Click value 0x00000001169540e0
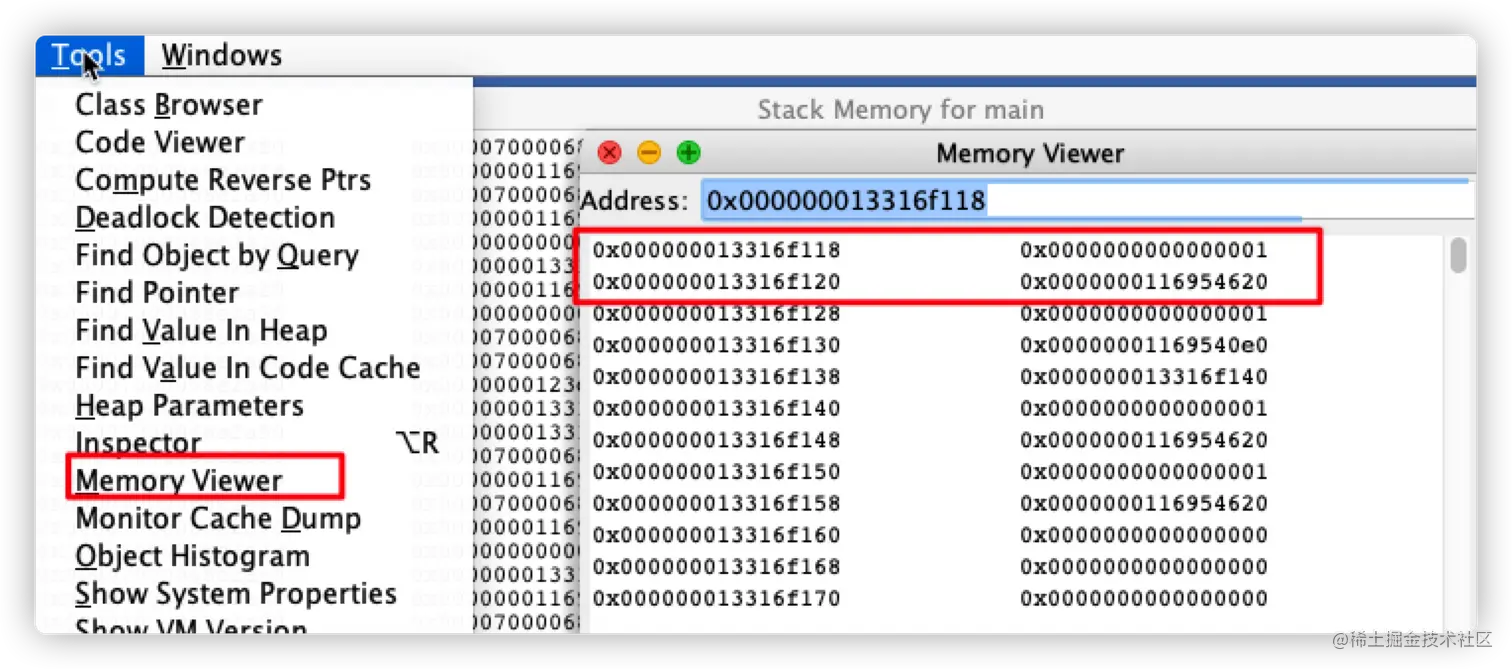The height and width of the screenshot is (669, 1512). [1144, 345]
